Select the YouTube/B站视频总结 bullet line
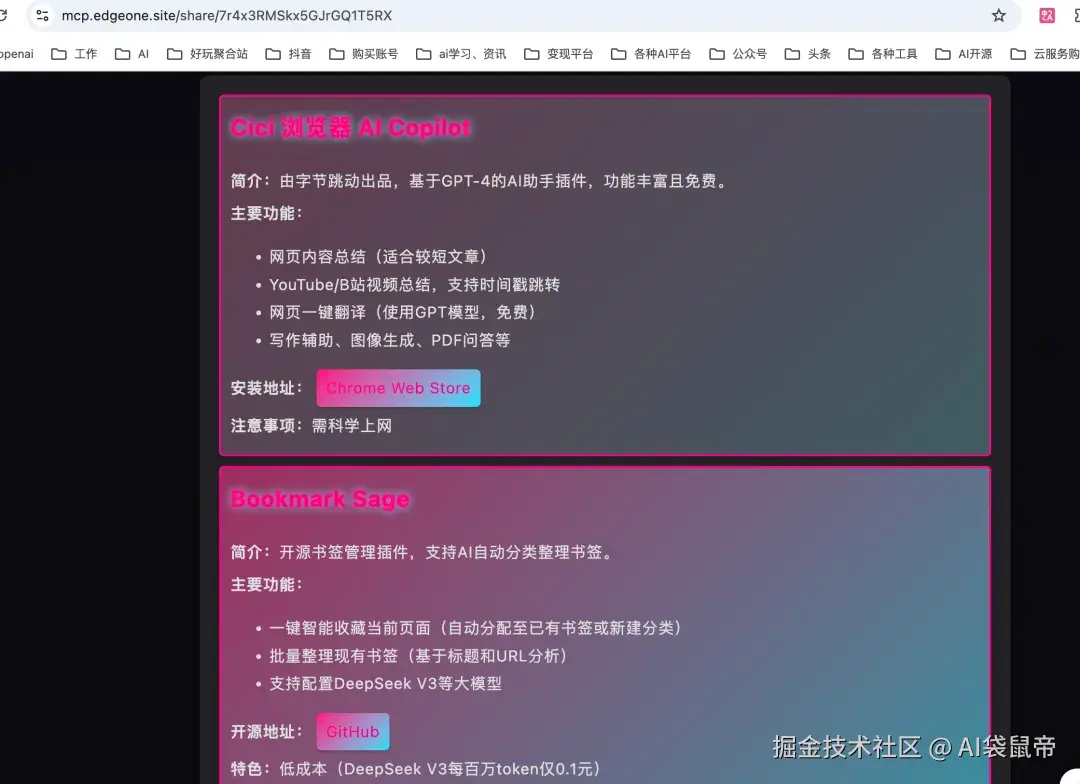1080x784 pixels. pos(414,285)
